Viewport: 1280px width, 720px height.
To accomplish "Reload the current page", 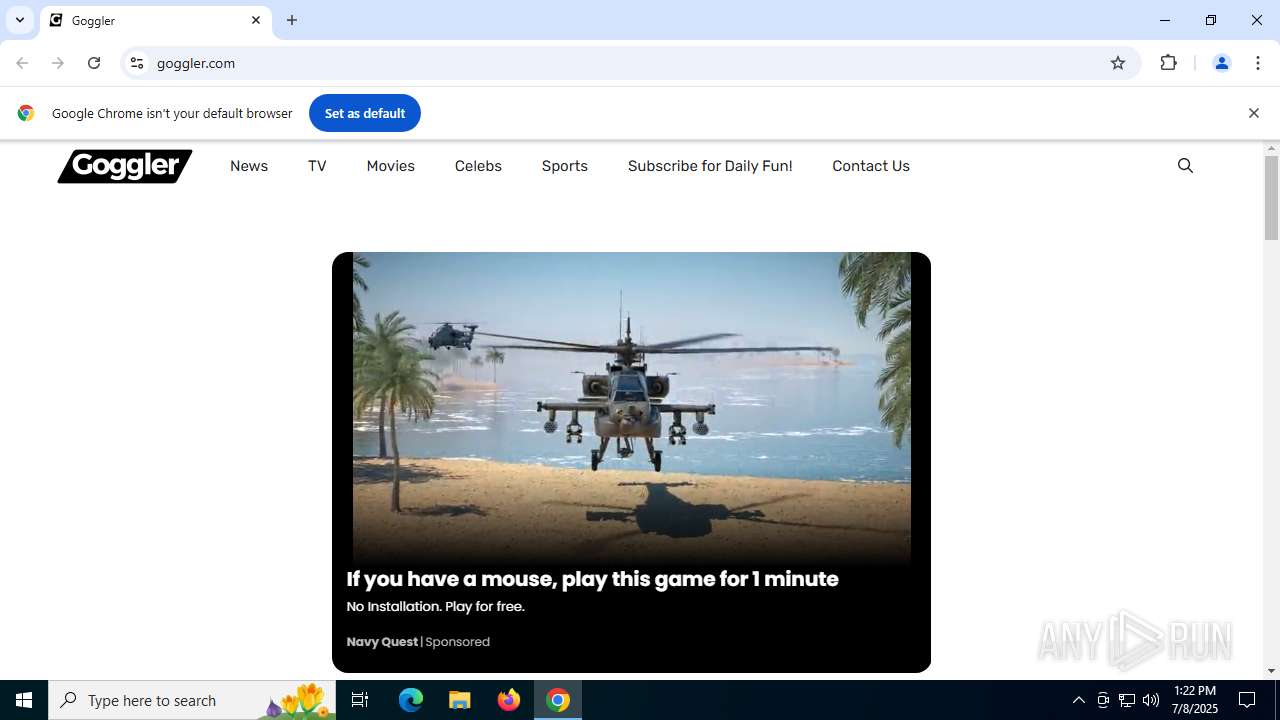I will 94,63.
